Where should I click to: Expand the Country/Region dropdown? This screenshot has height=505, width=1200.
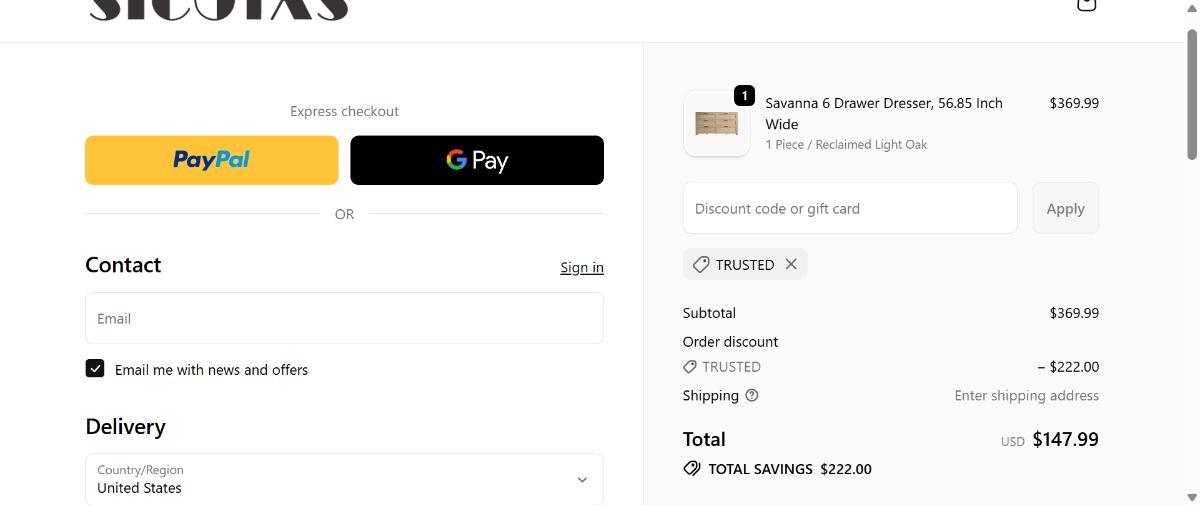pos(344,479)
